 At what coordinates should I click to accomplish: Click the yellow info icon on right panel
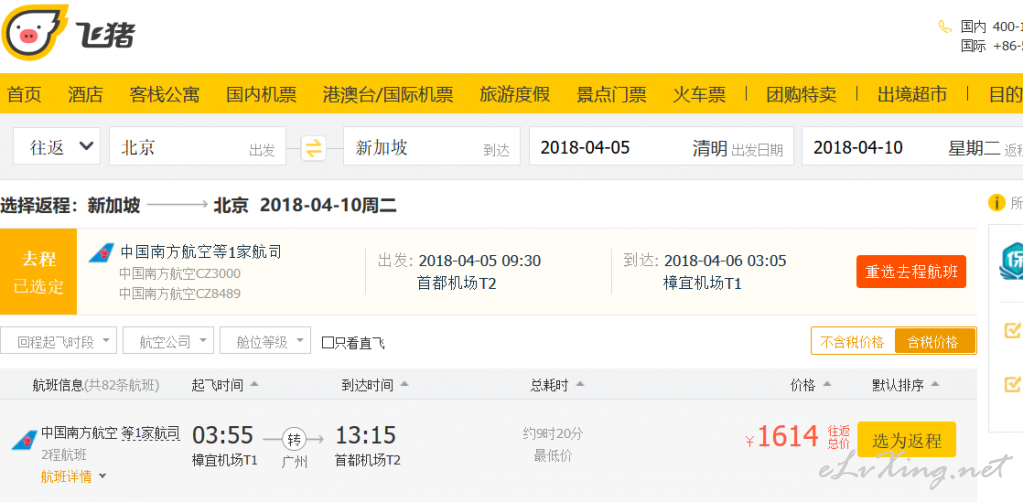coord(996,203)
